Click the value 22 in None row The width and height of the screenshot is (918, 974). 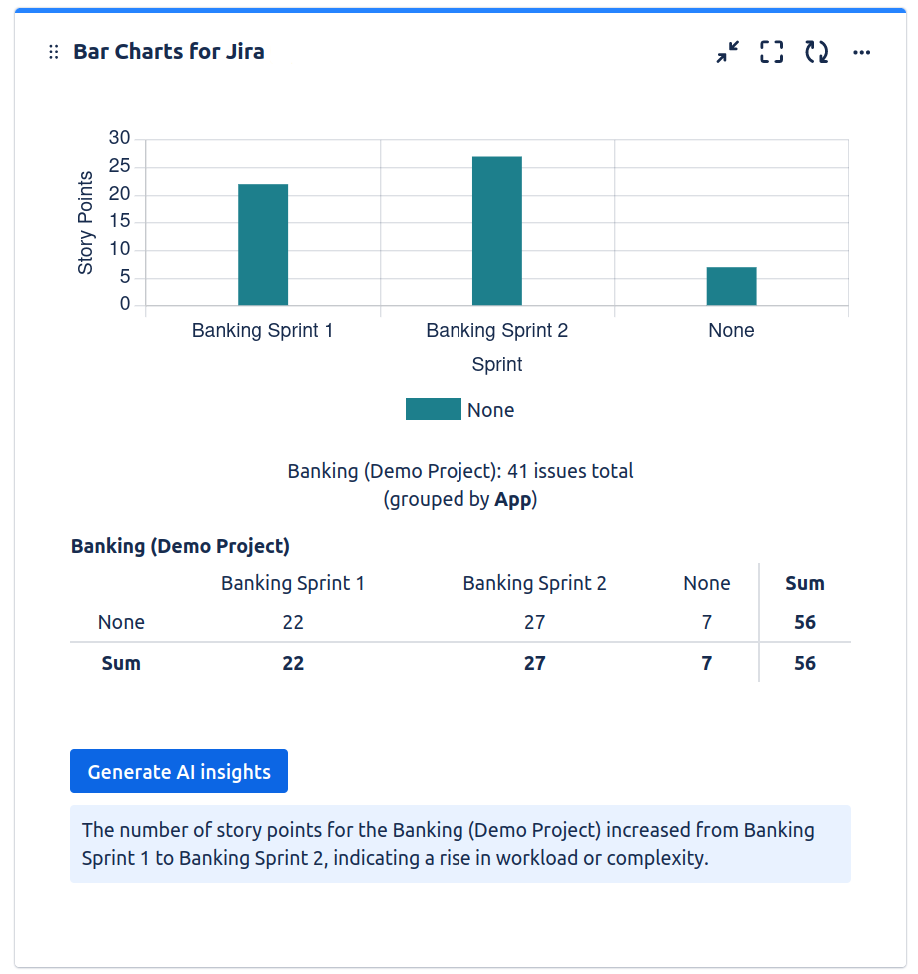point(293,622)
